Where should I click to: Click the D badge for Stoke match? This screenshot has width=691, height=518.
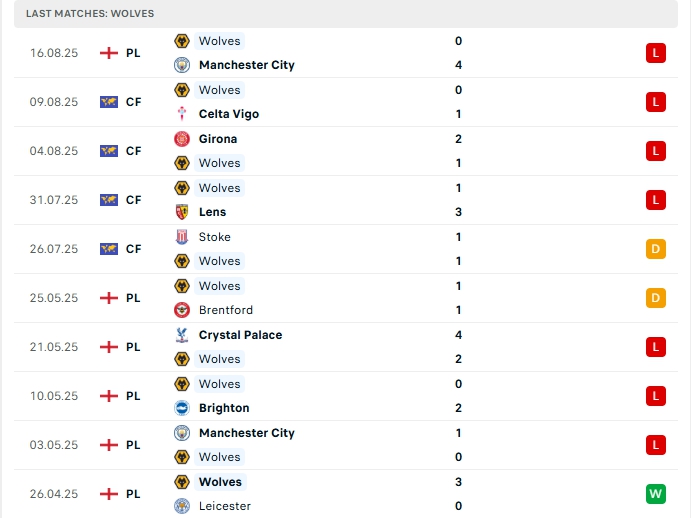[x=656, y=249]
